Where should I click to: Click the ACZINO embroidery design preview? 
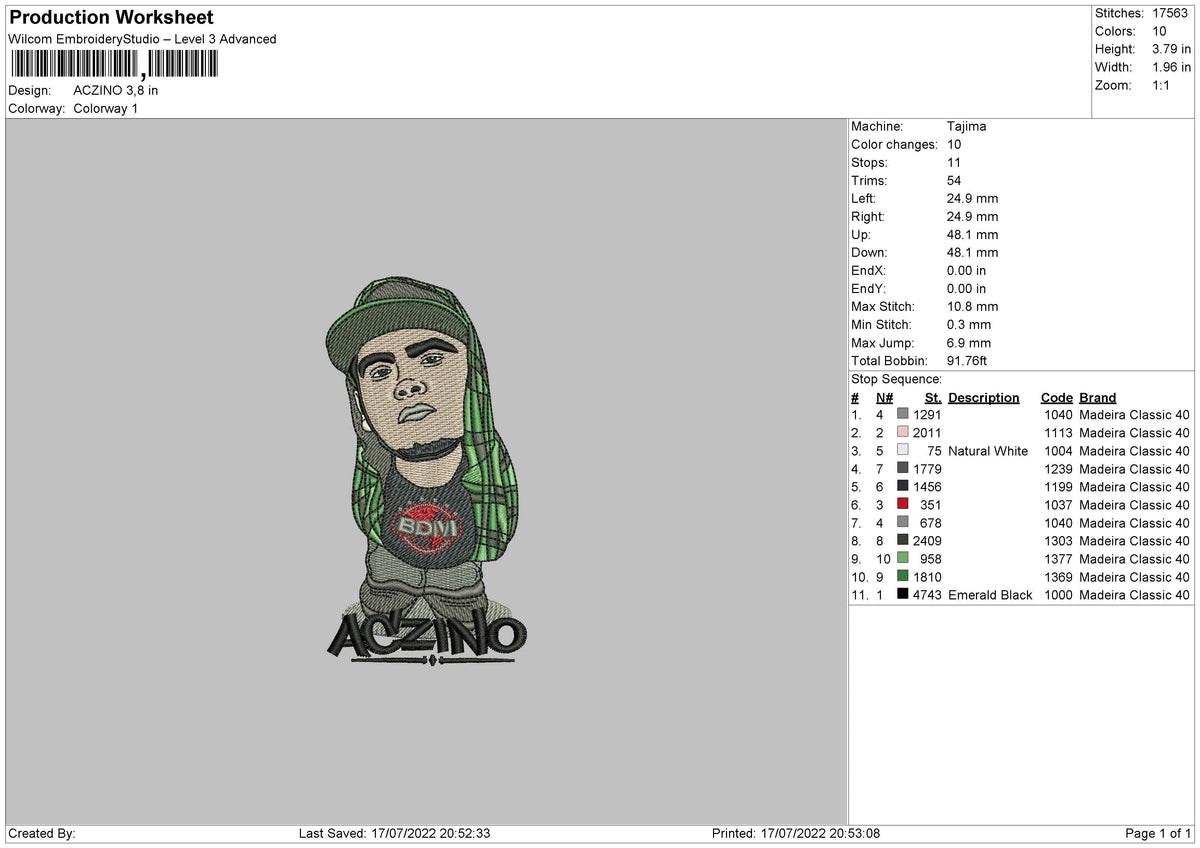pos(426,470)
